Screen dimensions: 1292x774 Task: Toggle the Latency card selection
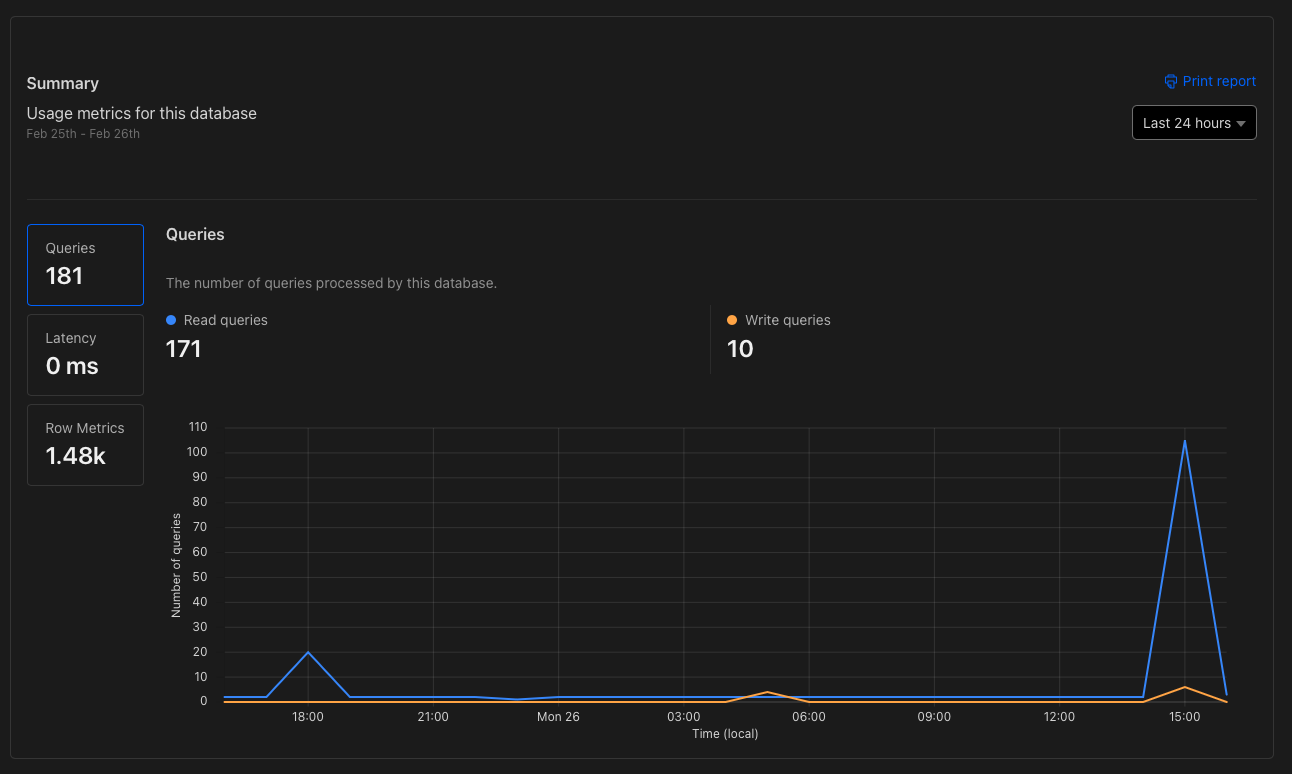coord(85,354)
